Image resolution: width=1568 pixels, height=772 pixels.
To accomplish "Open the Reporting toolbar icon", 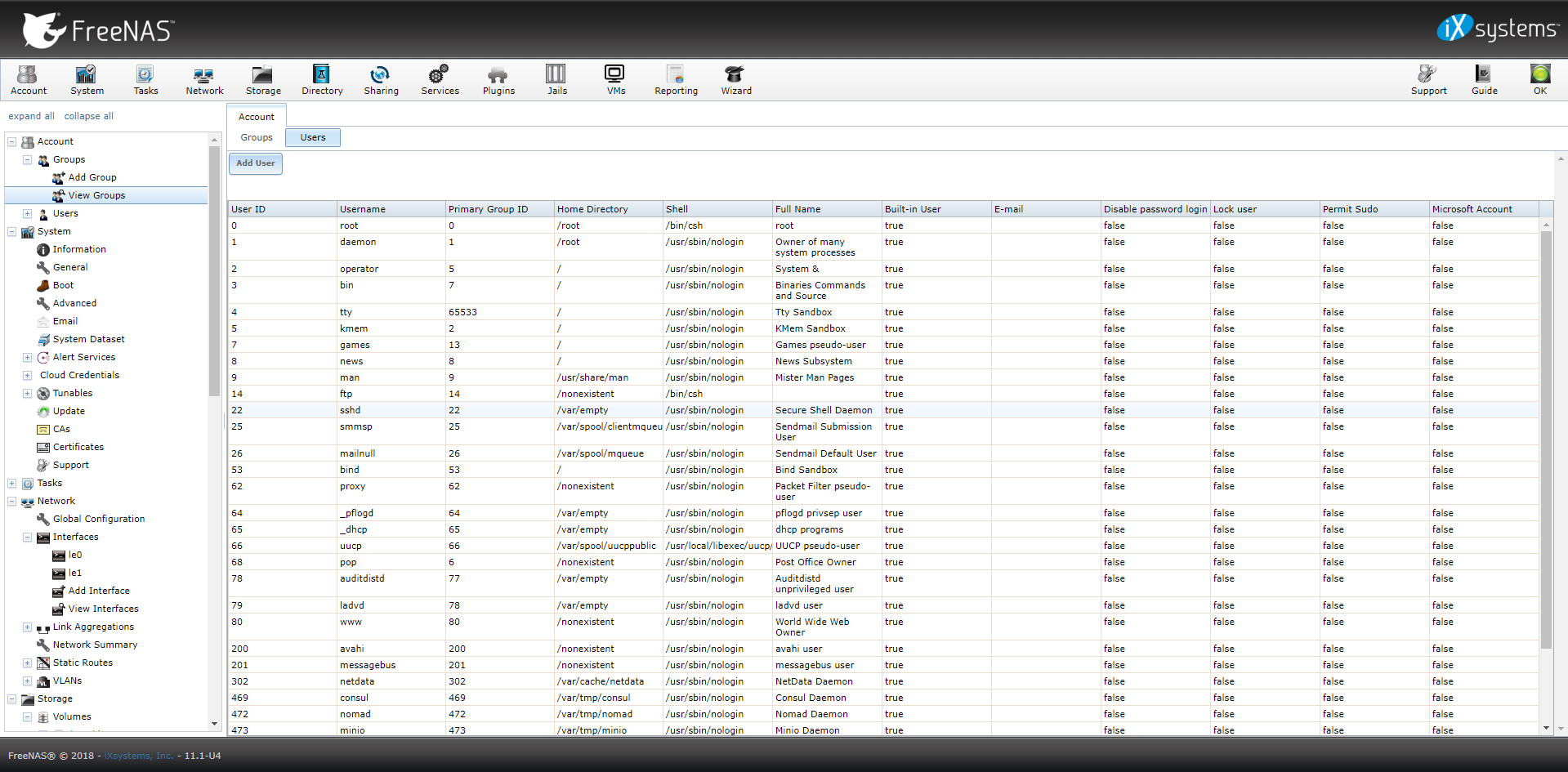I will pyautogui.click(x=676, y=80).
